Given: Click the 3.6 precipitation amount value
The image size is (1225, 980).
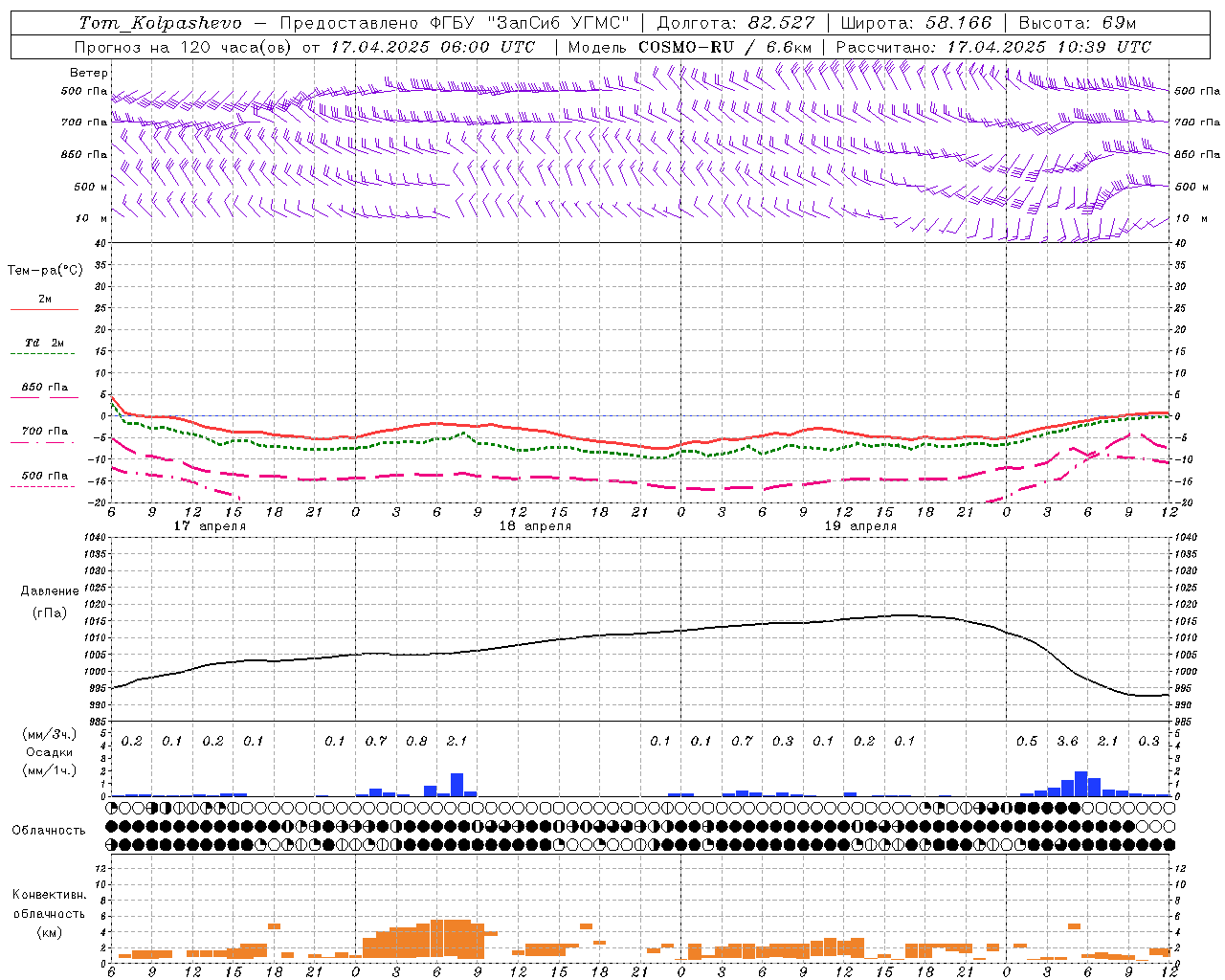Looking at the screenshot, I should pos(1067,741).
